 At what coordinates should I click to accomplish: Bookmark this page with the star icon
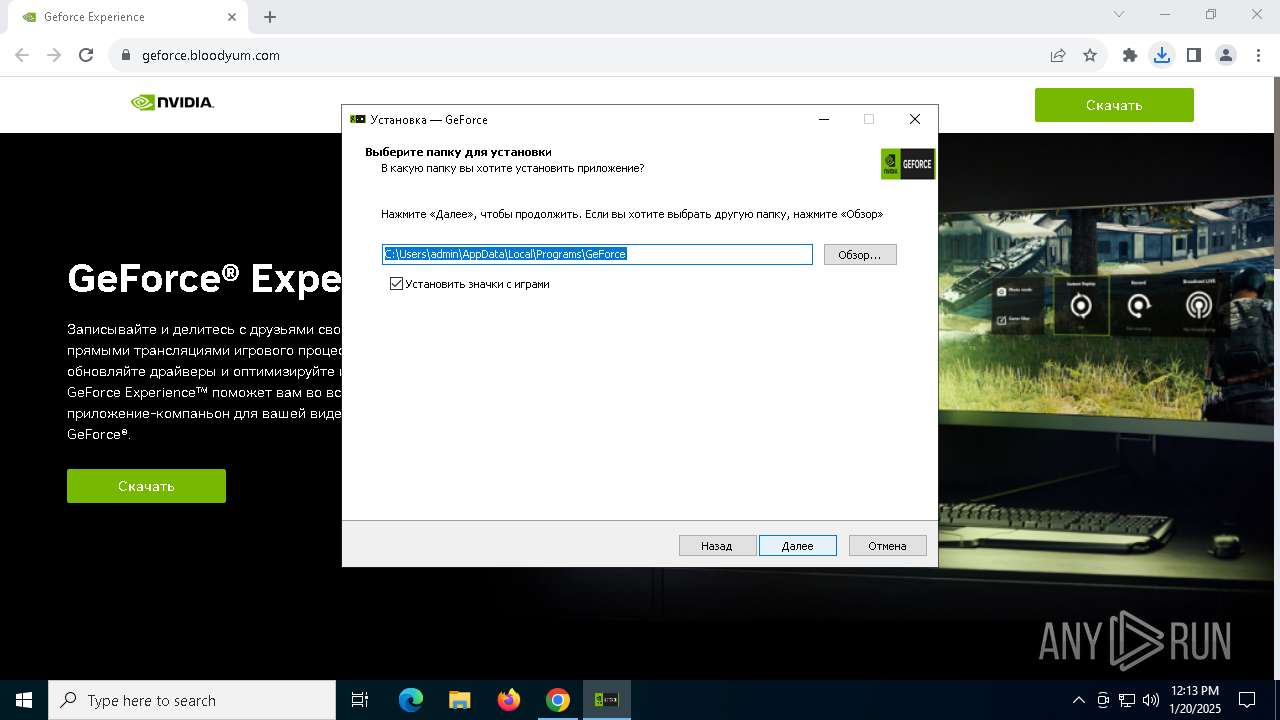tap(1090, 55)
